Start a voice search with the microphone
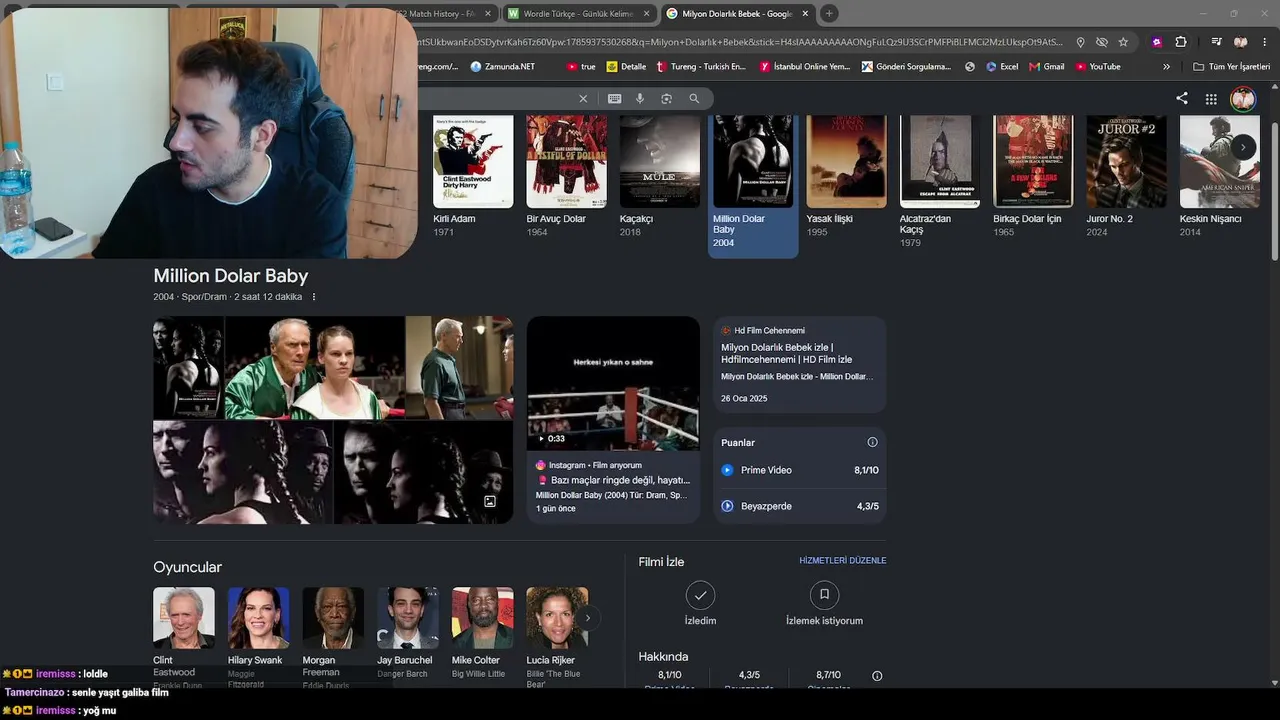Viewport: 1280px width, 720px height. [640, 99]
